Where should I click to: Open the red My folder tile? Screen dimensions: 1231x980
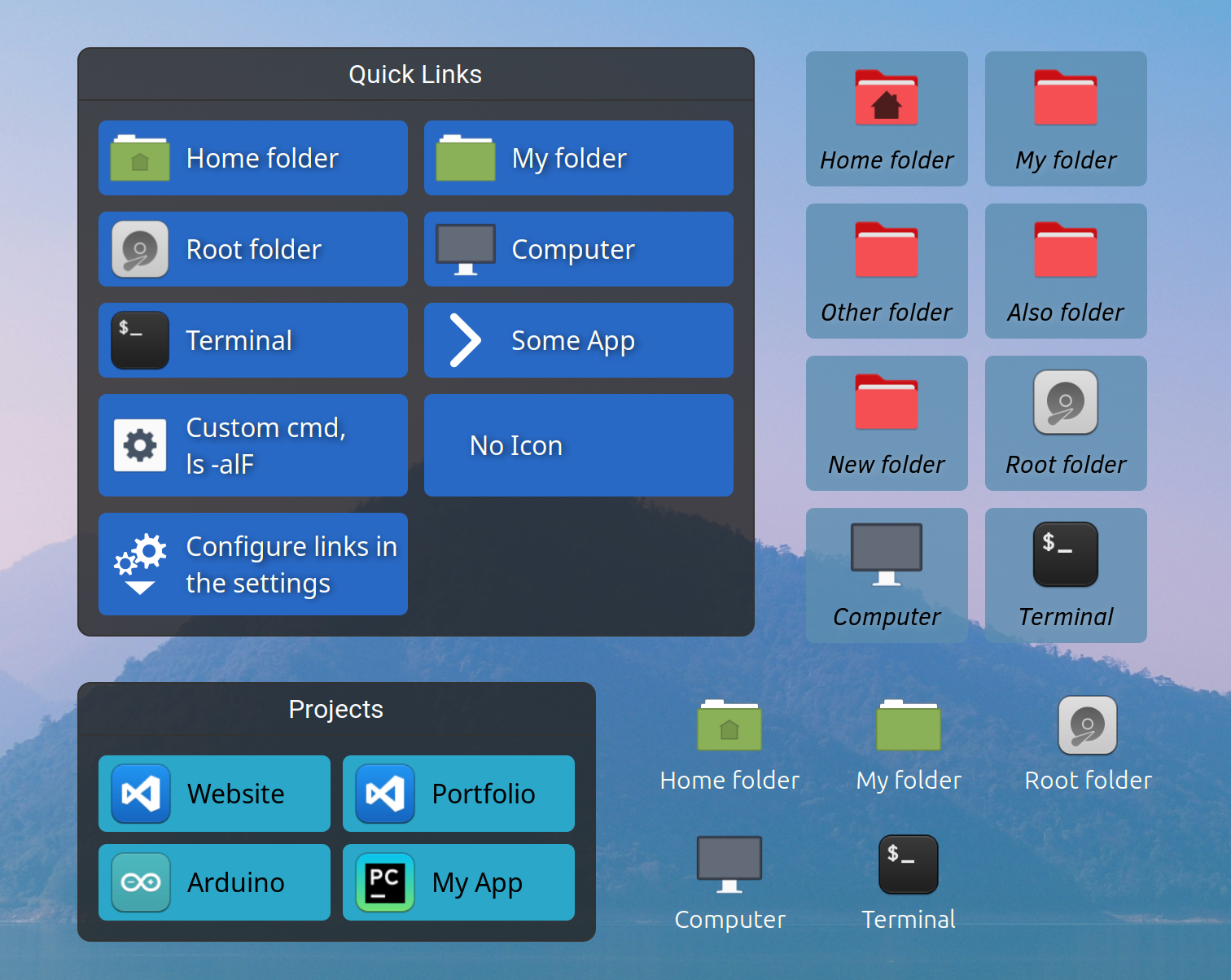pos(1066,119)
